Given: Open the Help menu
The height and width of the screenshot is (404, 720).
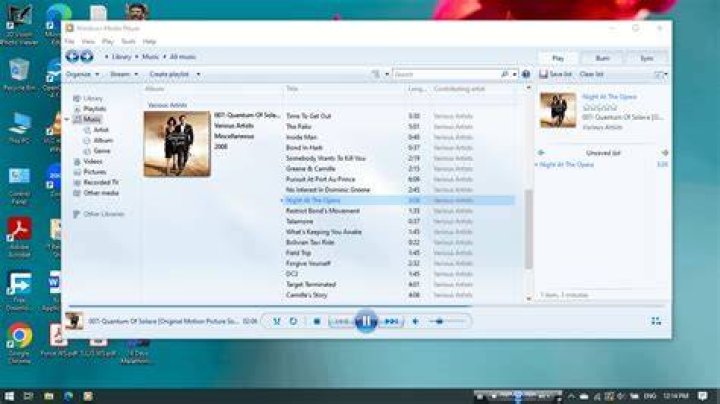Looking at the screenshot, I should tap(149, 41).
